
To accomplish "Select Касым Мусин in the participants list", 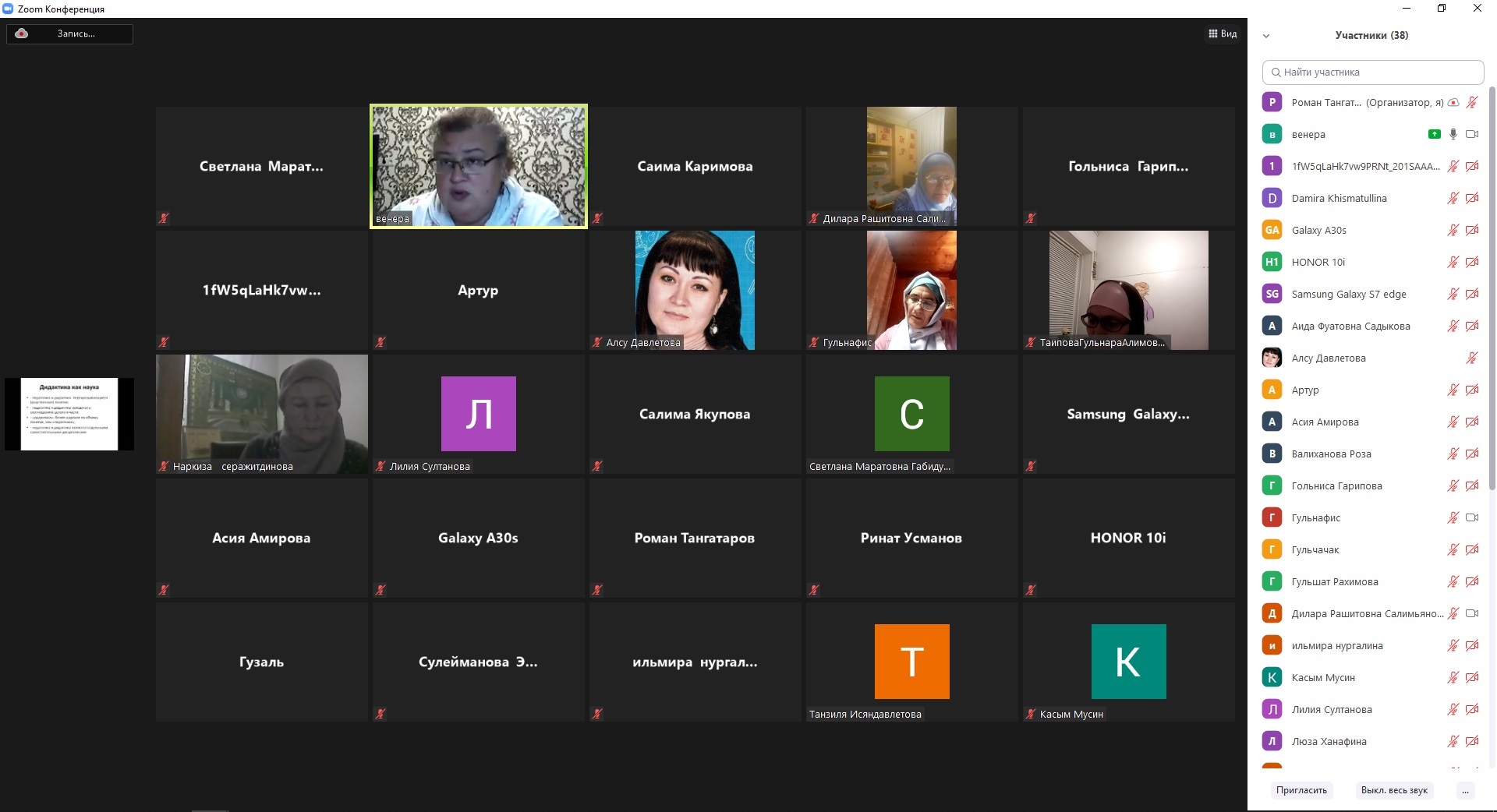I will (x=1323, y=677).
